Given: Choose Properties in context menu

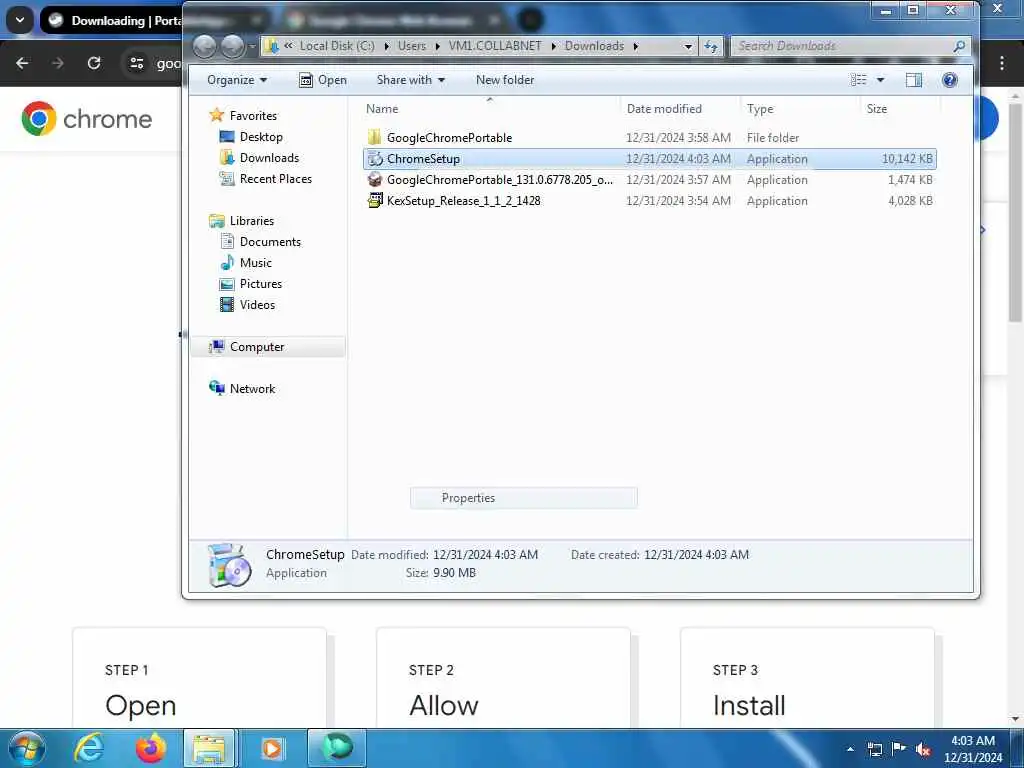Looking at the screenshot, I should pyautogui.click(x=523, y=498).
